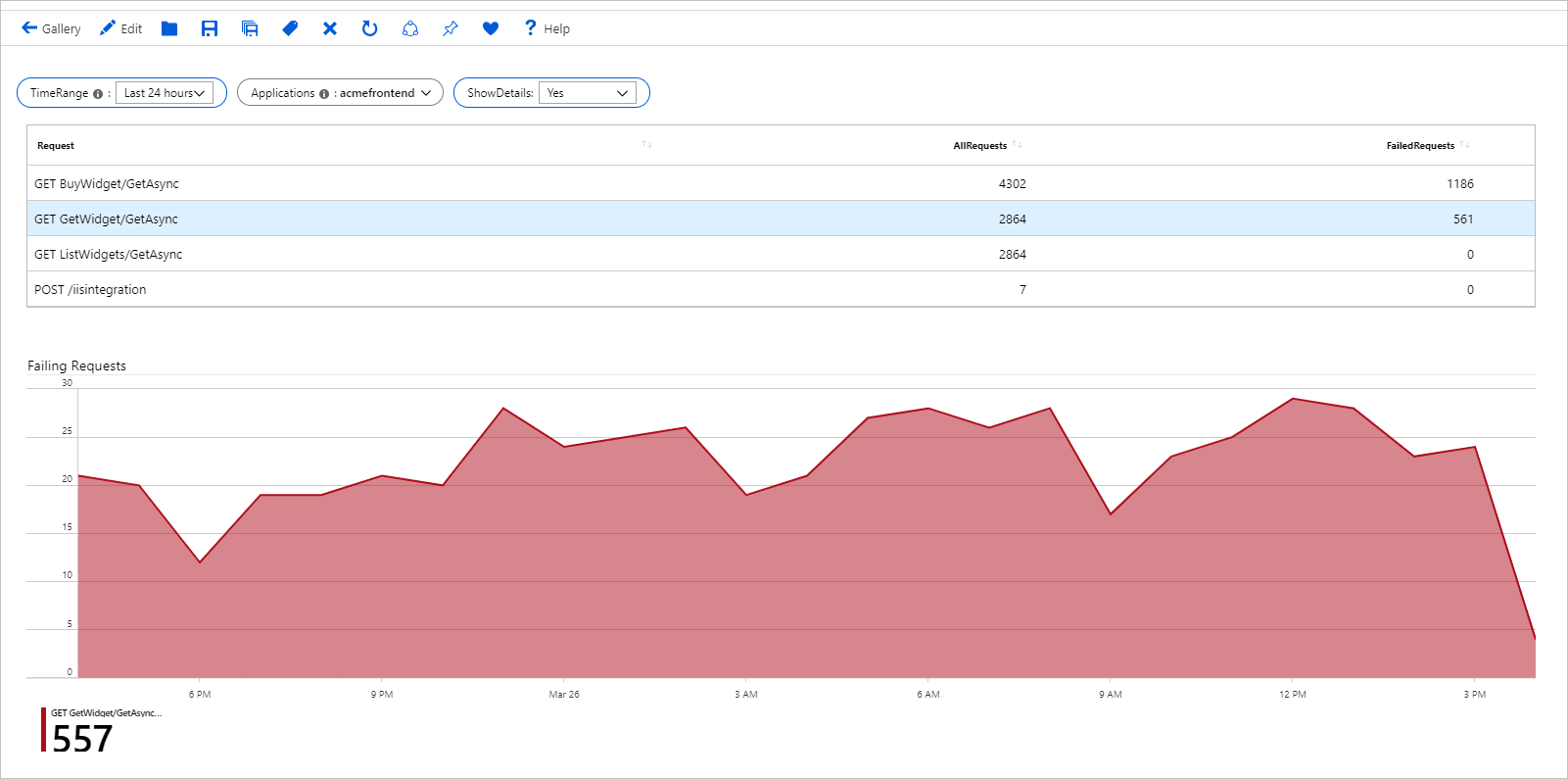Click the 561 FailedRequests value
1568x779 pixels.
(x=1463, y=219)
